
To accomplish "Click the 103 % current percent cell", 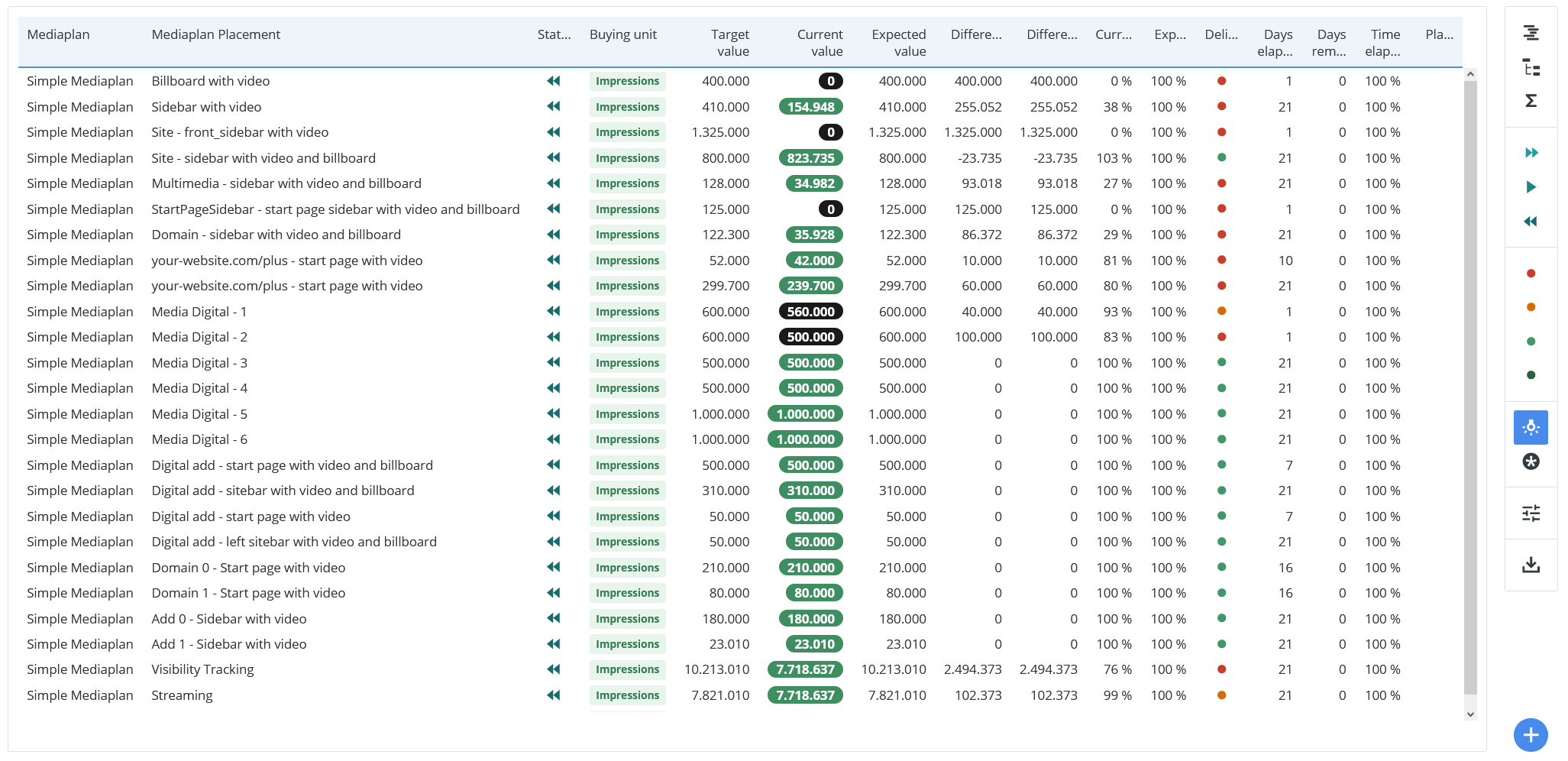I will [1114, 158].
